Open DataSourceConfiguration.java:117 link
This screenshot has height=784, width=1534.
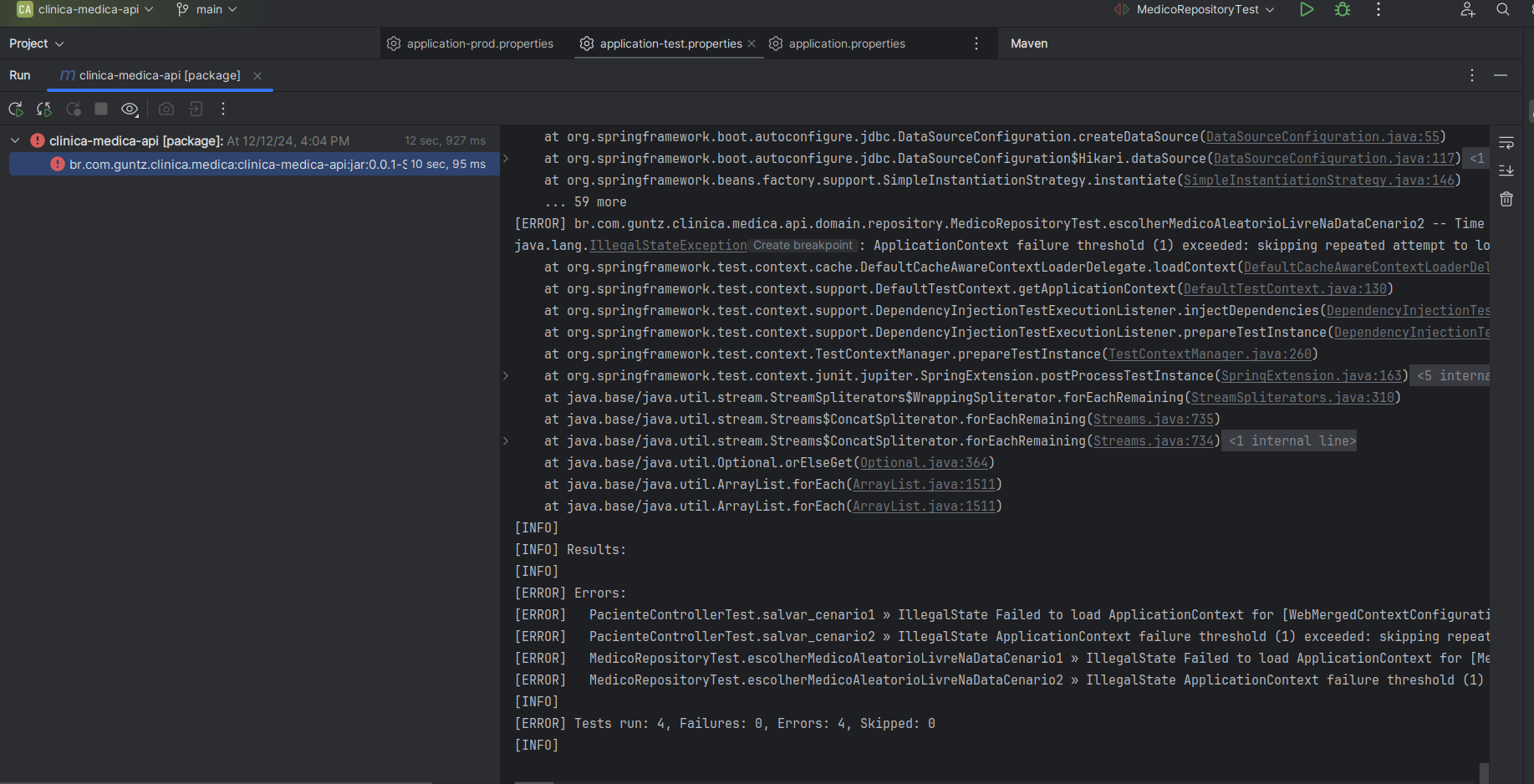click(1334, 158)
